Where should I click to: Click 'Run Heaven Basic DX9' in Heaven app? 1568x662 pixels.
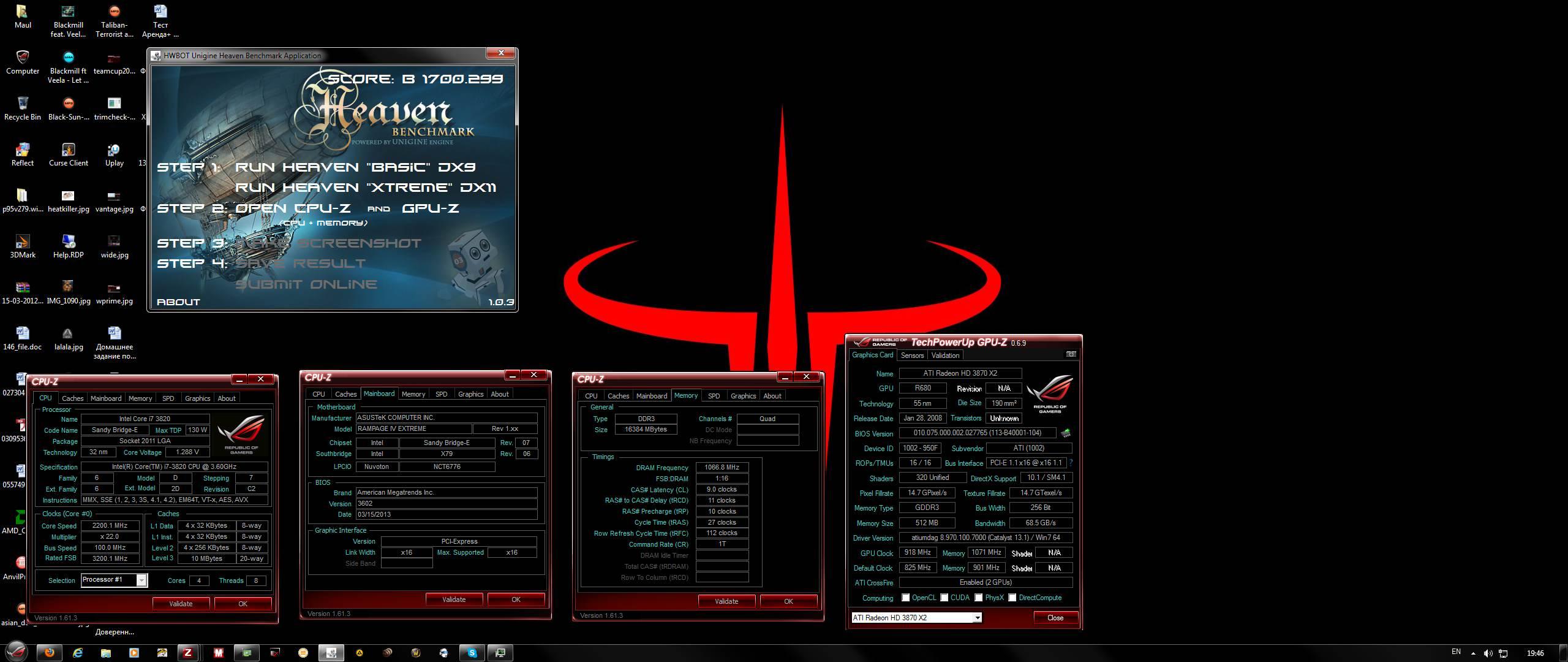click(355, 167)
